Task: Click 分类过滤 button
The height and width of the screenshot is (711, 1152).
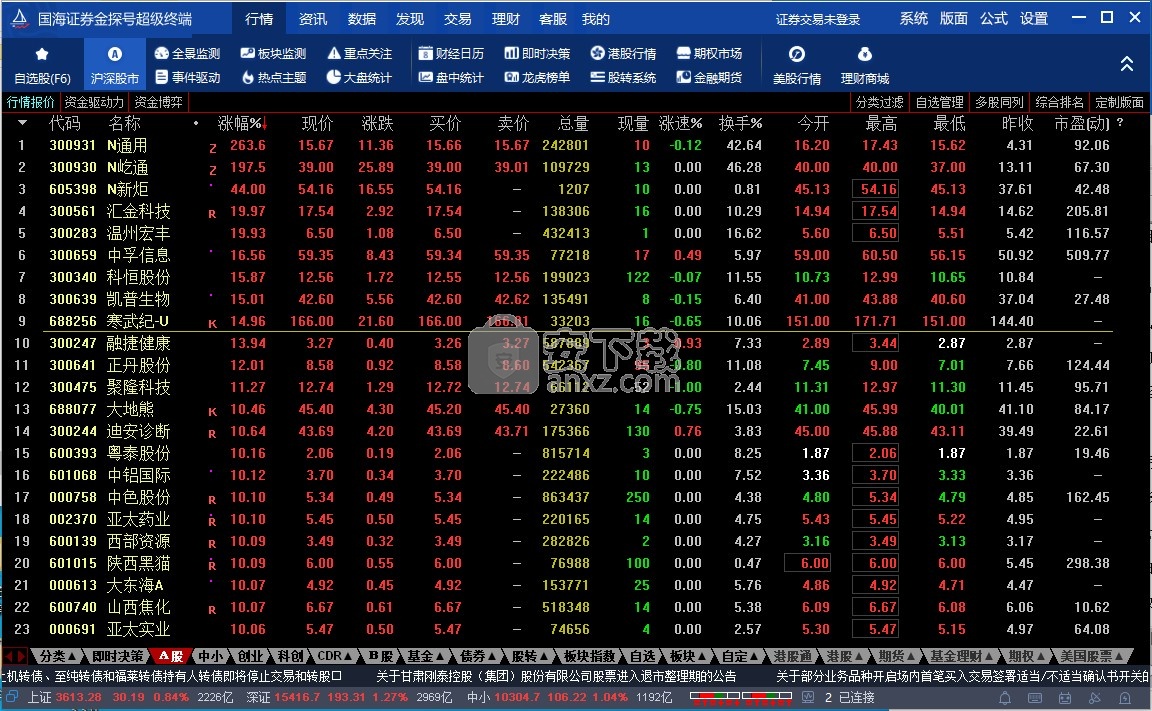Action: point(879,102)
